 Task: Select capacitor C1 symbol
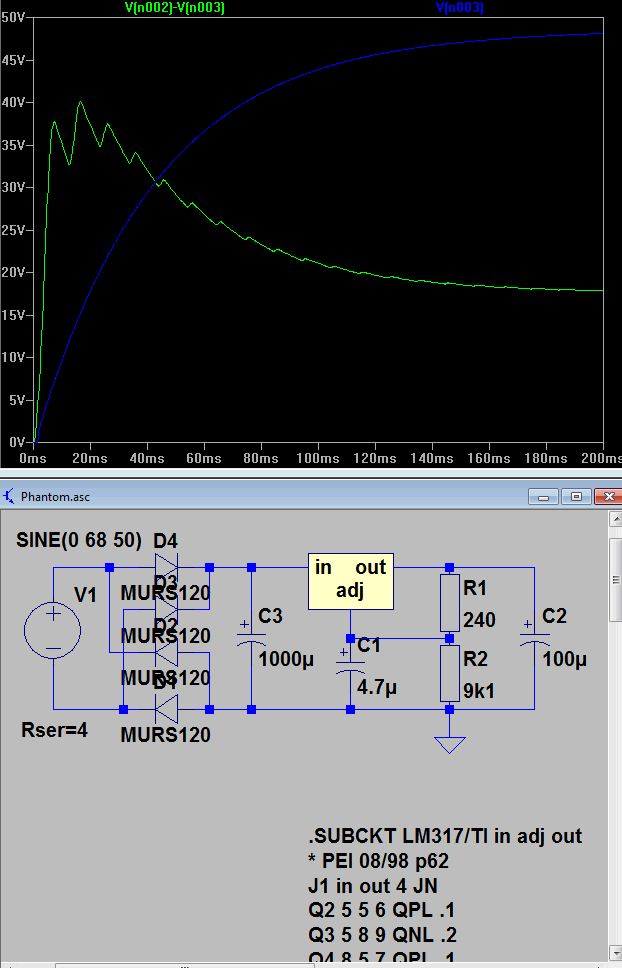click(x=350, y=661)
